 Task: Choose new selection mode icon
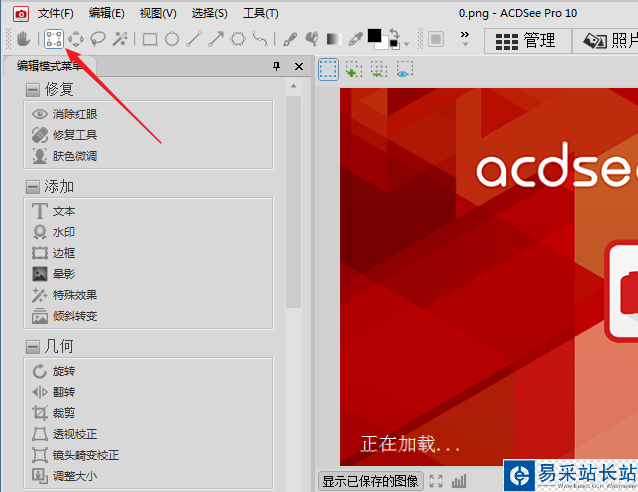click(328, 69)
